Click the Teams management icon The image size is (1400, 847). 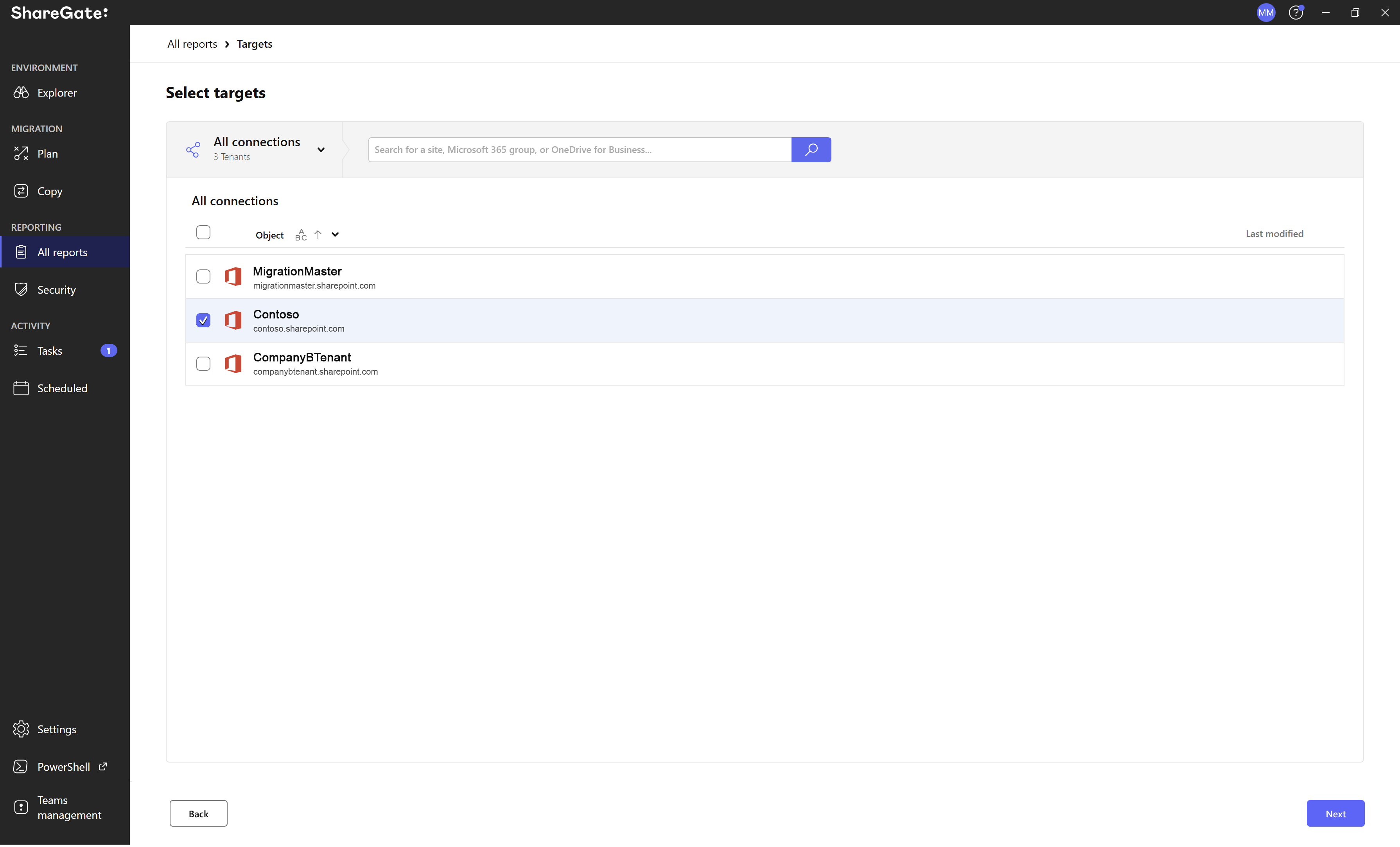point(21,807)
